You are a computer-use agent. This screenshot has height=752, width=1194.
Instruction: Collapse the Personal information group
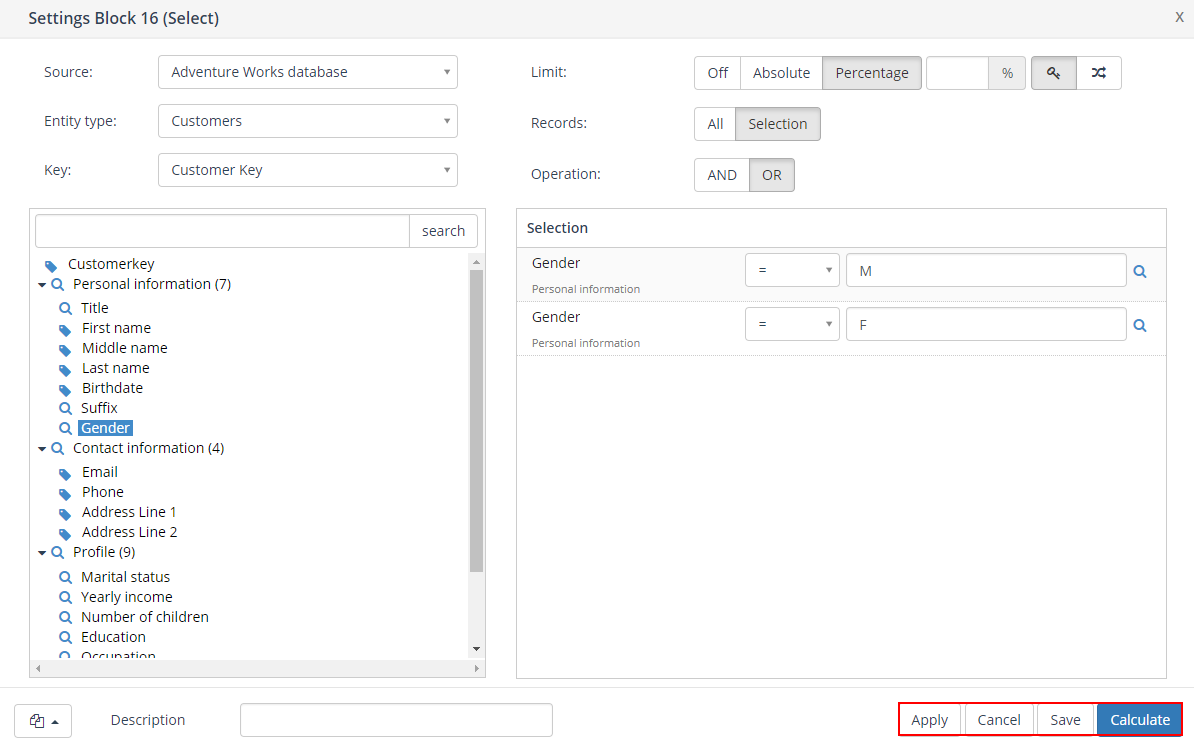pyautogui.click(x=42, y=285)
